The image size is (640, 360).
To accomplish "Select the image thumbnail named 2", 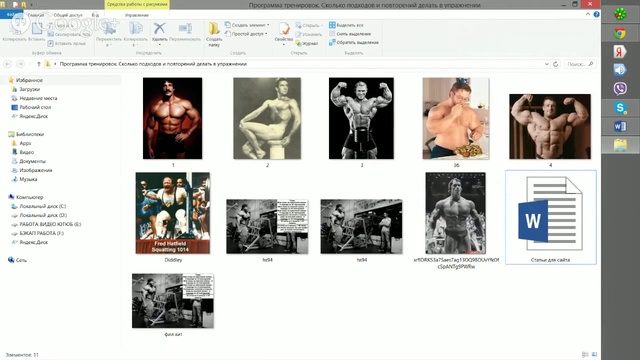I will [267, 118].
